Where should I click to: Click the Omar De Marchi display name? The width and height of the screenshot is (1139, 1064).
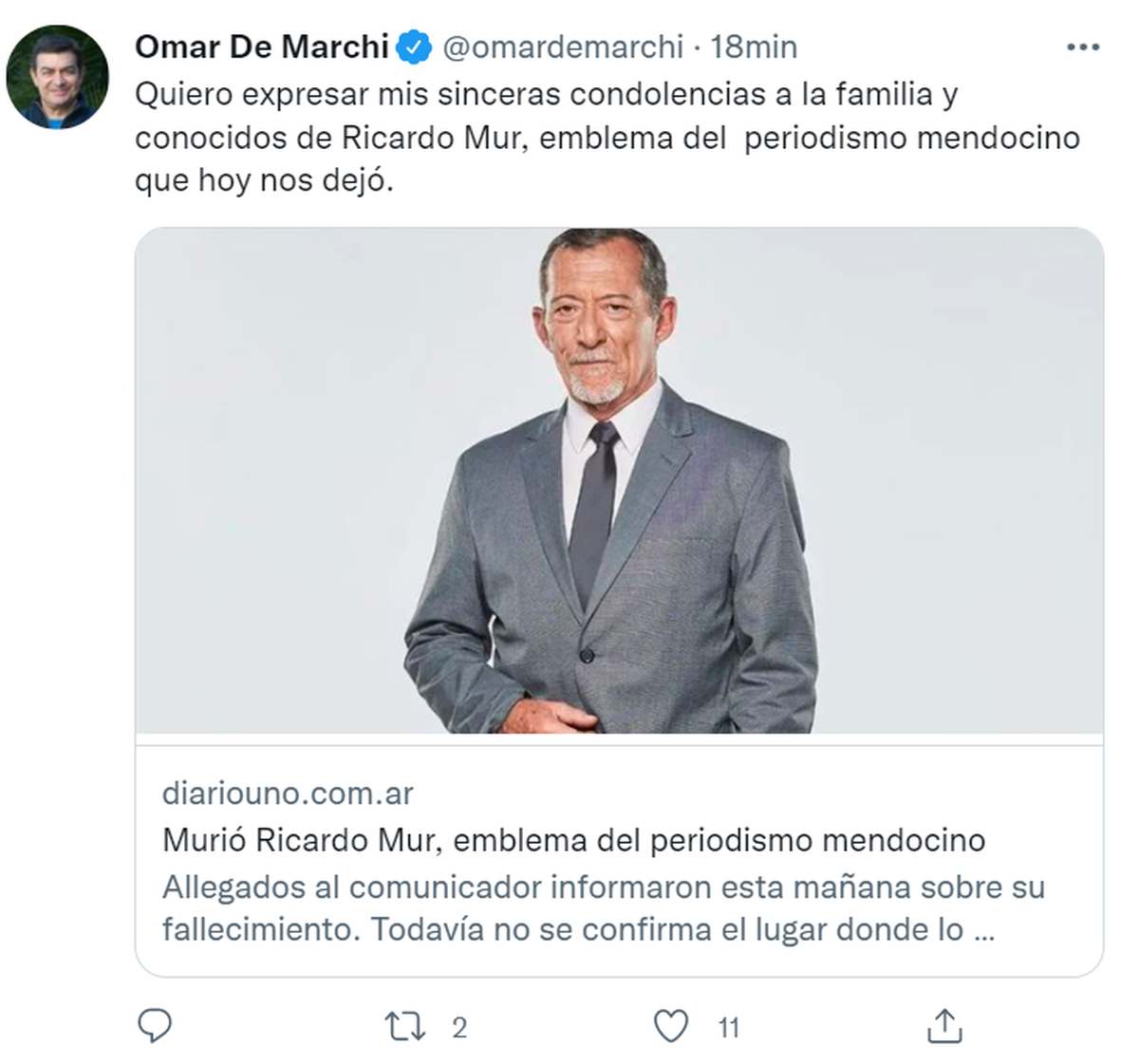click(262, 47)
